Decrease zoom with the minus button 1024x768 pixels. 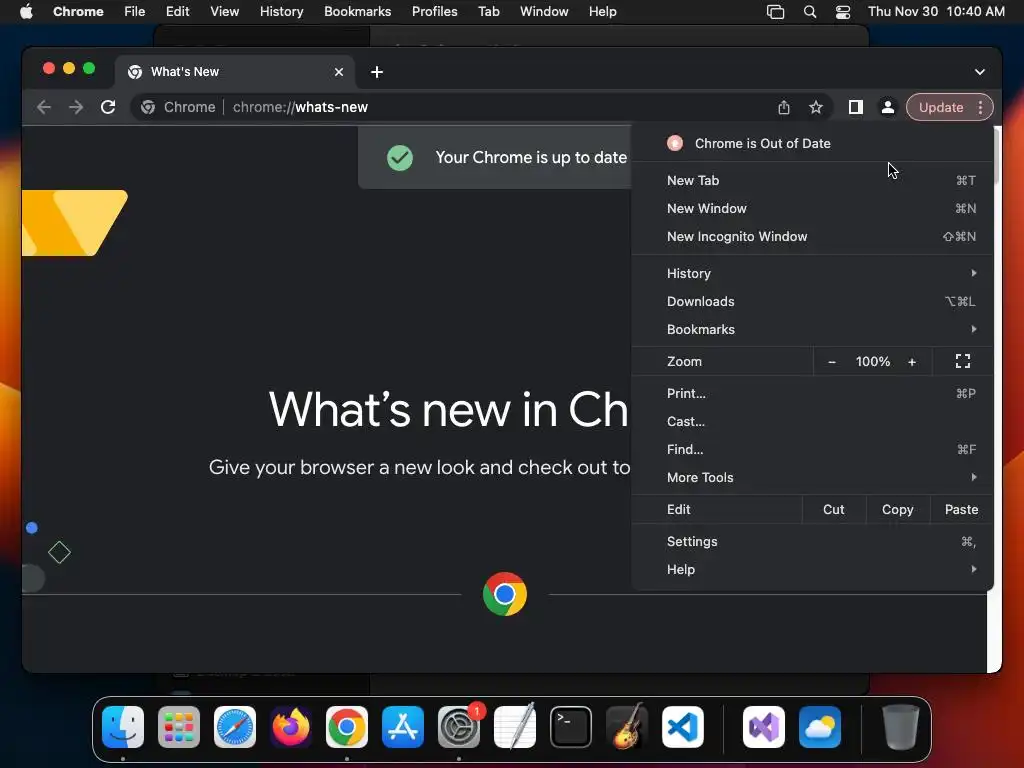pyautogui.click(x=831, y=362)
